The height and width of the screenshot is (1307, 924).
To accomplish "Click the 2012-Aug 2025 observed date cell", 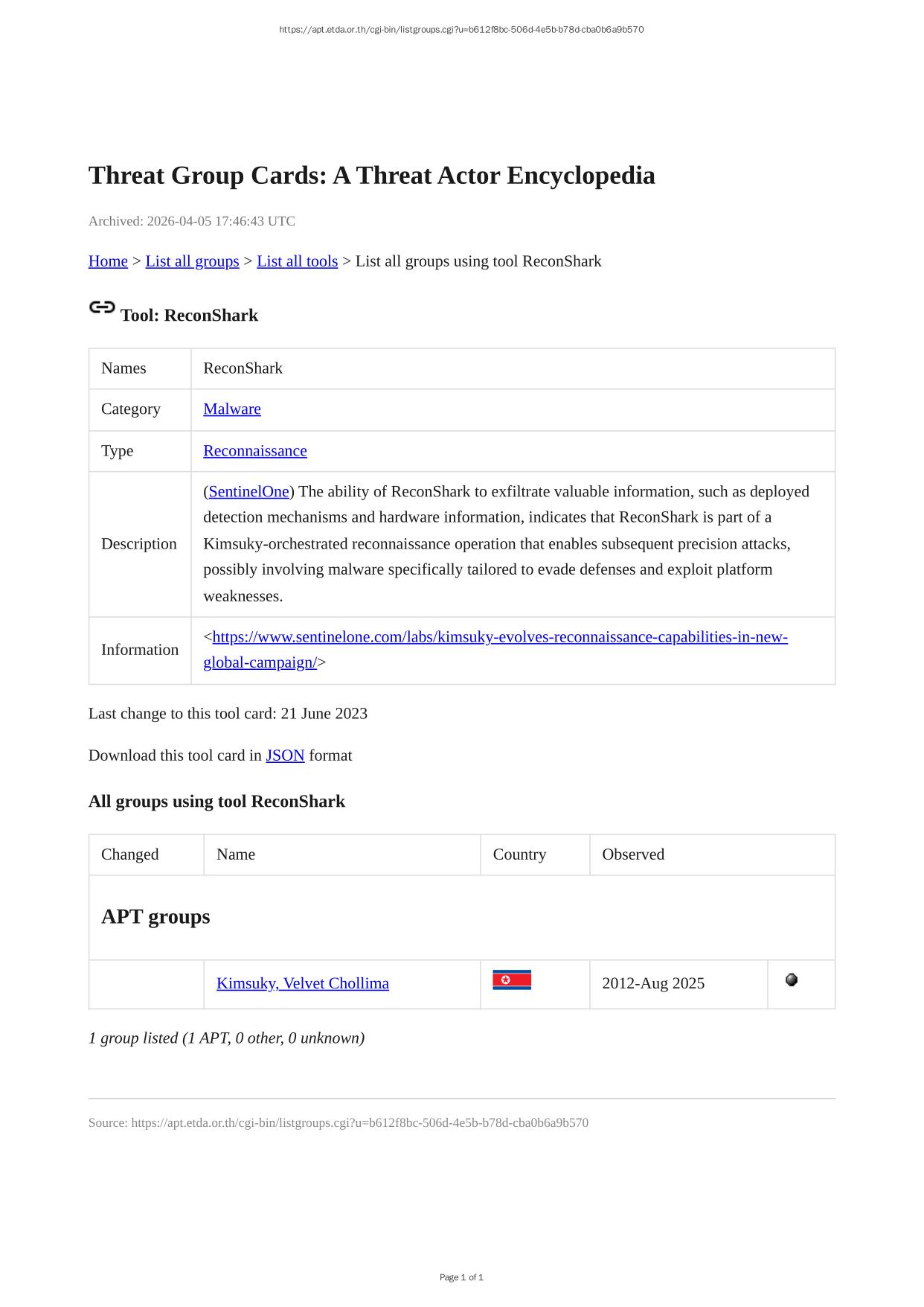I will [653, 983].
